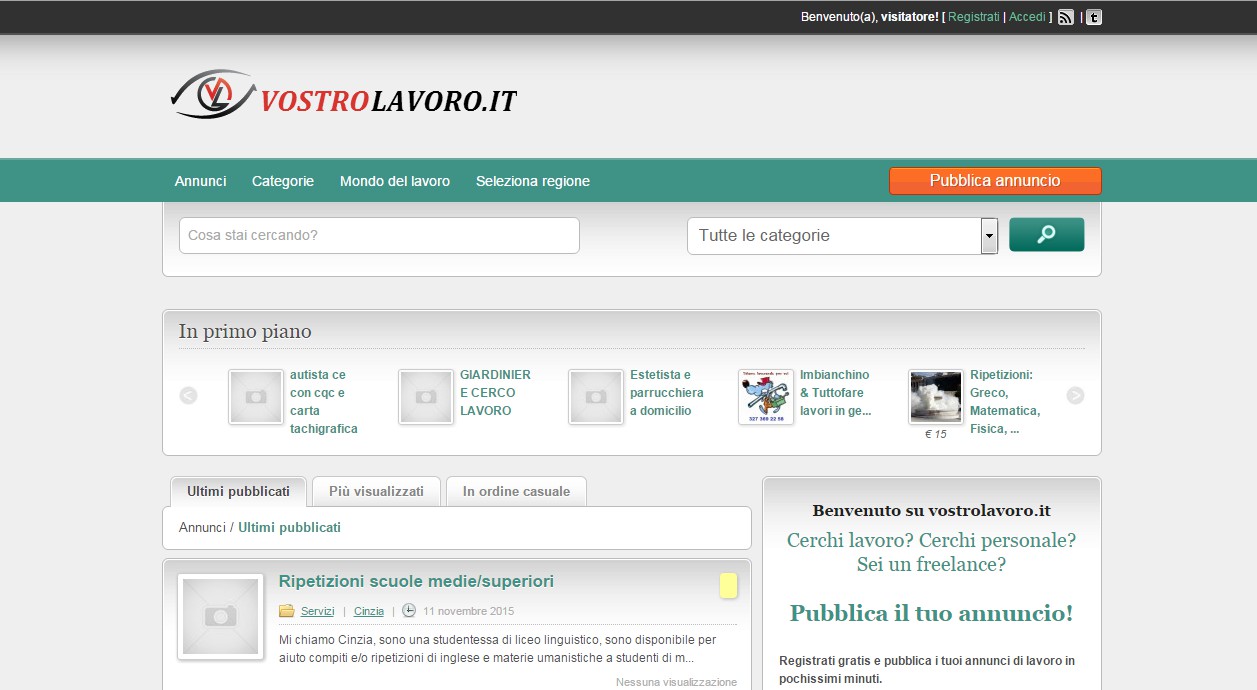The width and height of the screenshot is (1257, 690).
Task: Open Ripetizioni: Greco, Matematica, Fisica ad link
Action: [x=1005, y=401]
